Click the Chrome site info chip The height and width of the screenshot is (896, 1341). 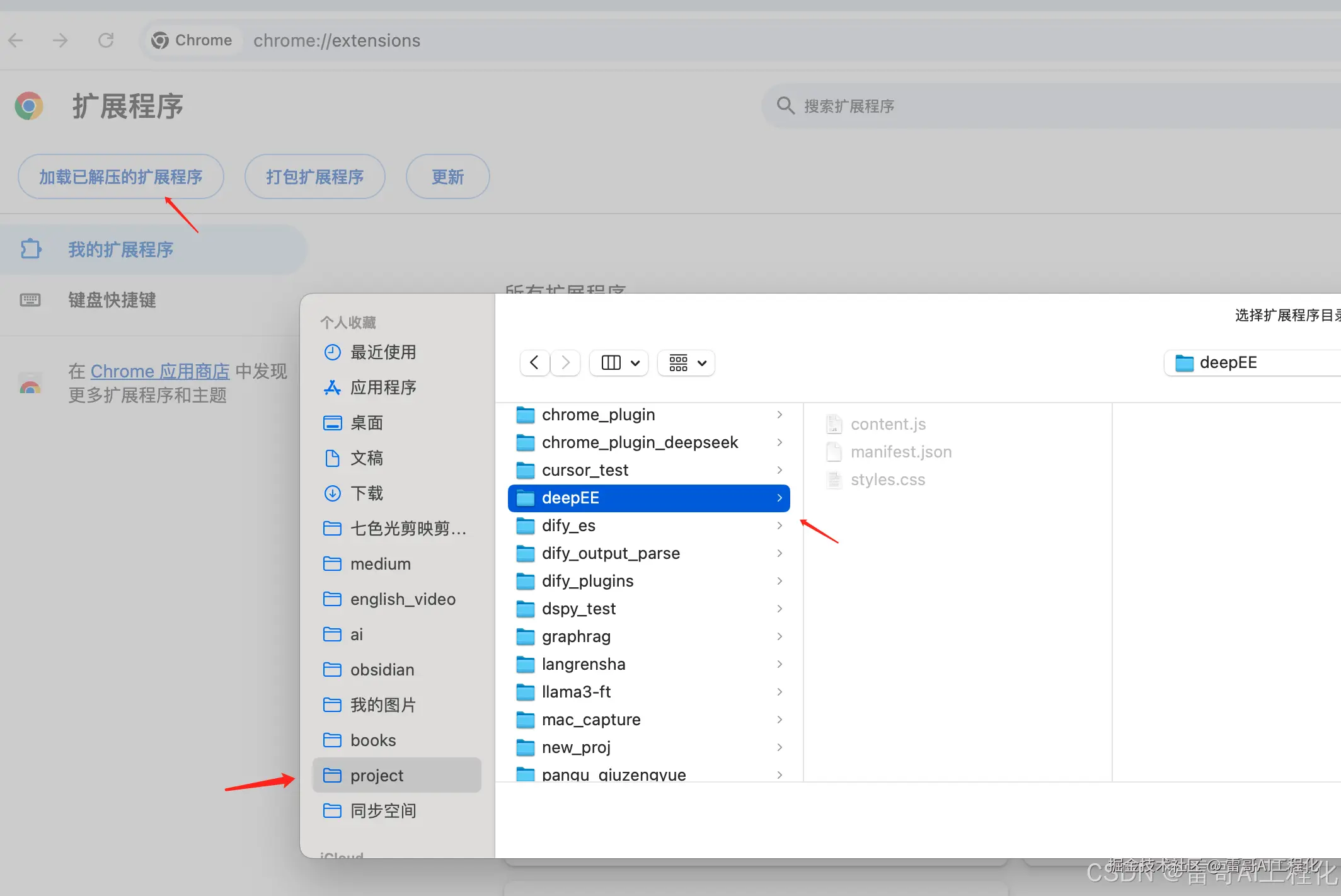tap(192, 40)
